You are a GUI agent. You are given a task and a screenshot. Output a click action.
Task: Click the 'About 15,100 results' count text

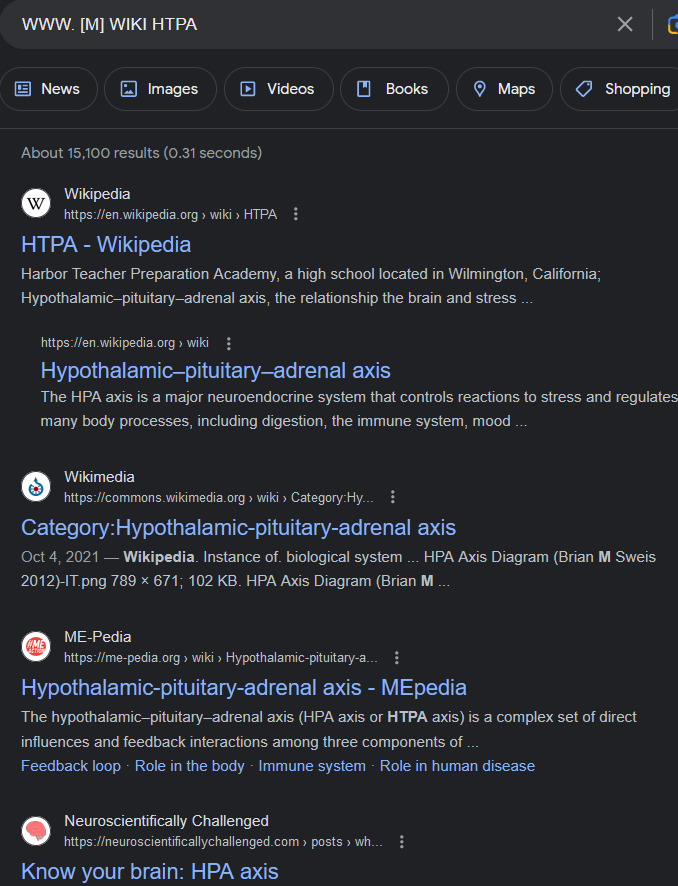click(x=141, y=153)
